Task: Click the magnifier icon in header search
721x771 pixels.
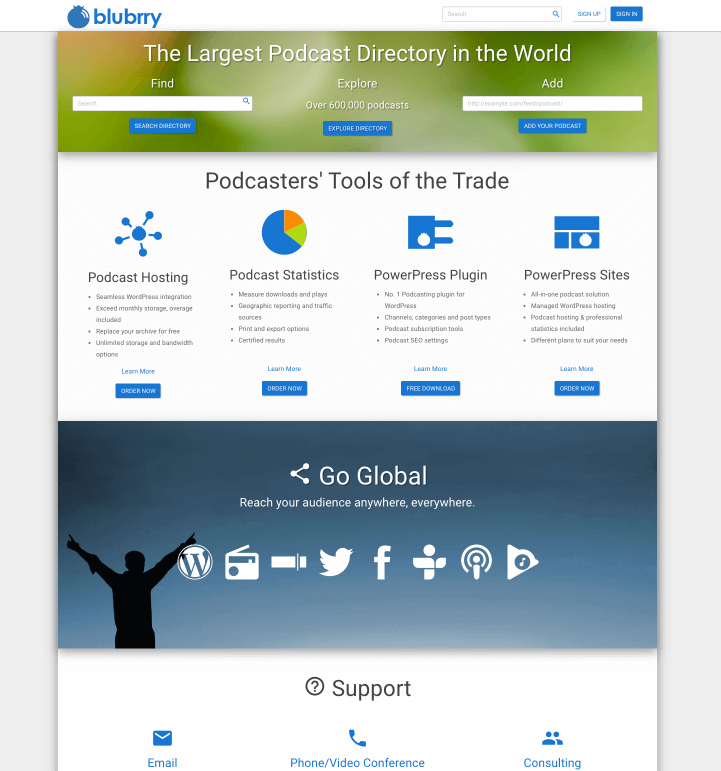Action: click(555, 14)
